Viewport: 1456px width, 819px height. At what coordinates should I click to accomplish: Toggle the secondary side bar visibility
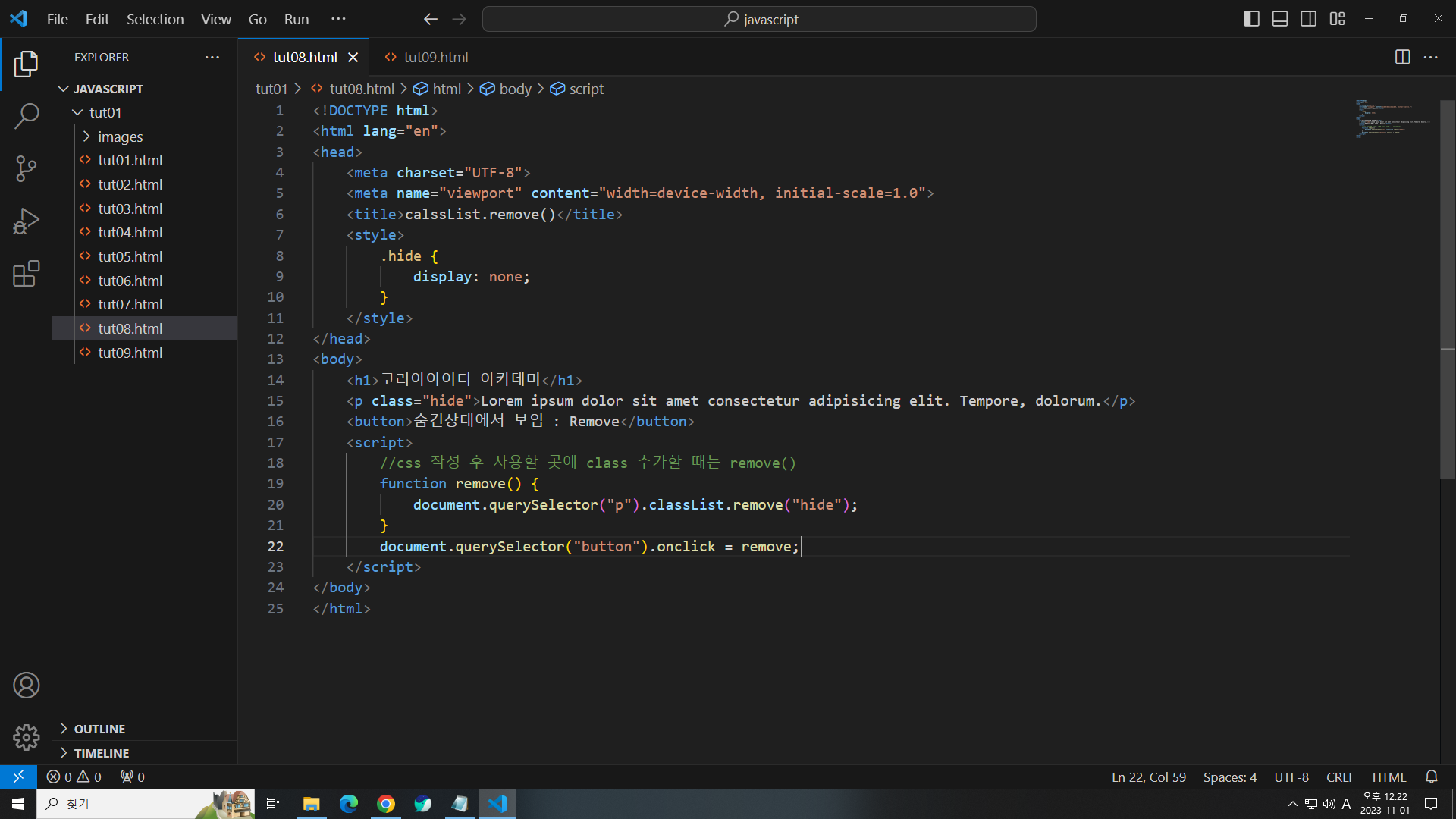point(1308,19)
